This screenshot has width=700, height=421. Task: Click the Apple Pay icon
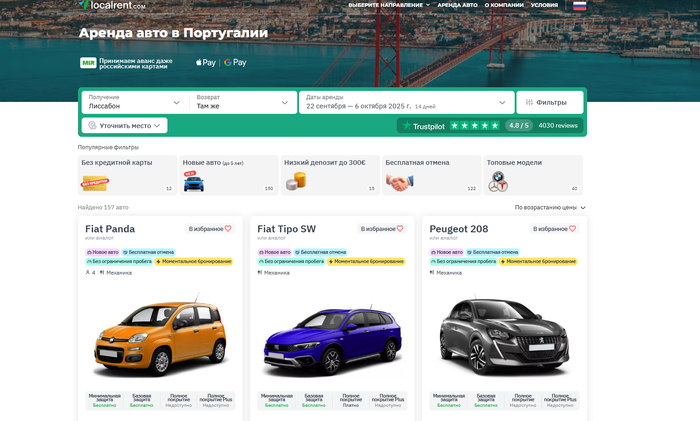pos(206,62)
